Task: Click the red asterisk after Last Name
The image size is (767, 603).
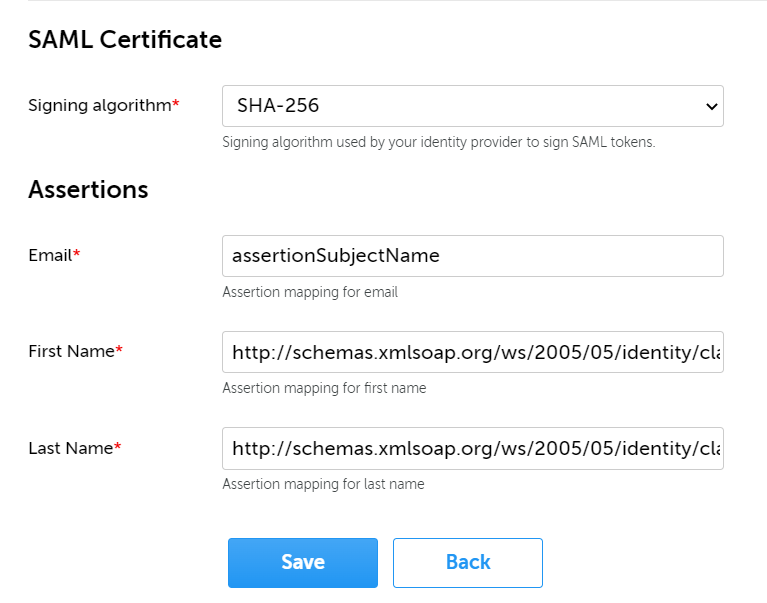Action: [x=117, y=447]
